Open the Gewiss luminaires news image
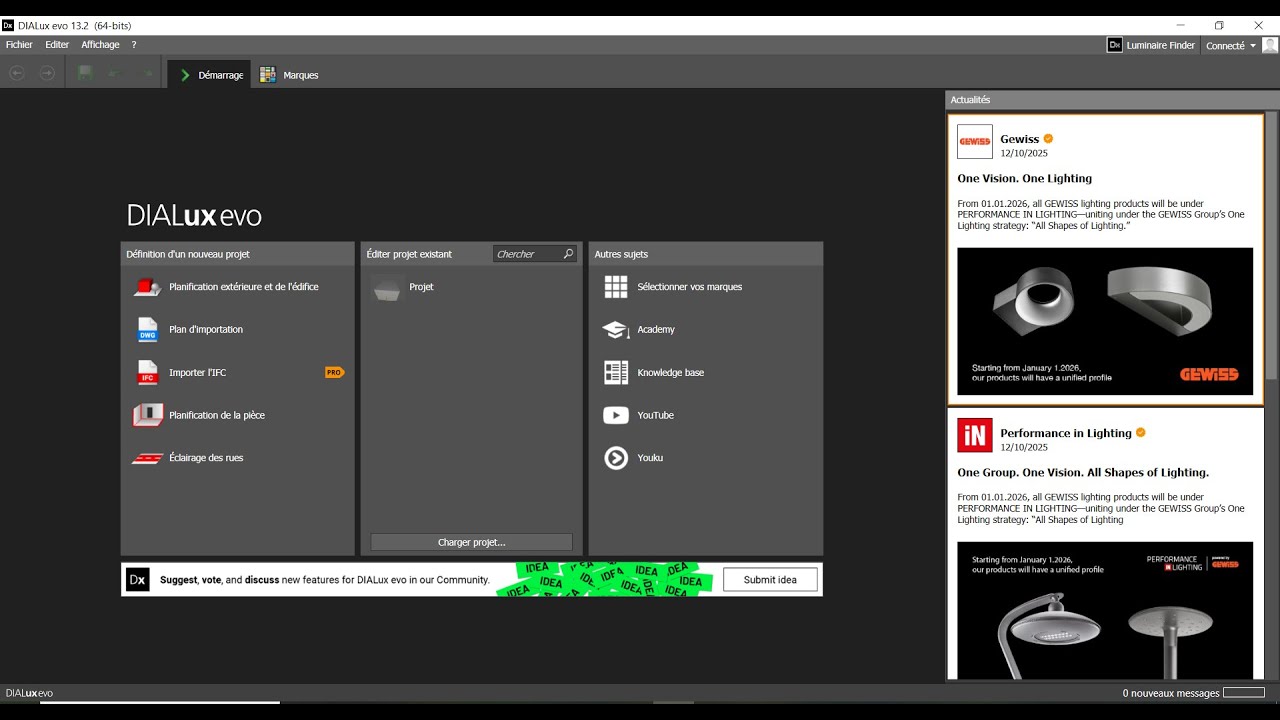Image resolution: width=1280 pixels, height=720 pixels. 1105,321
